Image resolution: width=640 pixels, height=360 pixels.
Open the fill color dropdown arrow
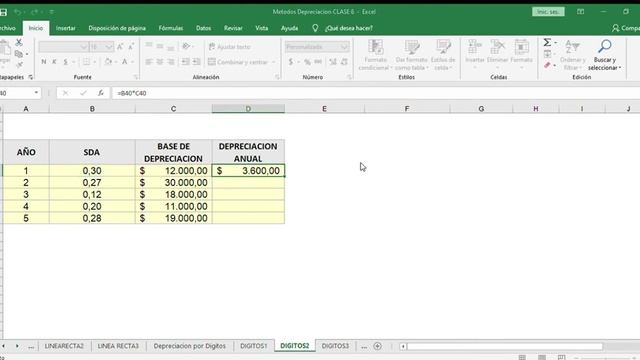click(116, 62)
